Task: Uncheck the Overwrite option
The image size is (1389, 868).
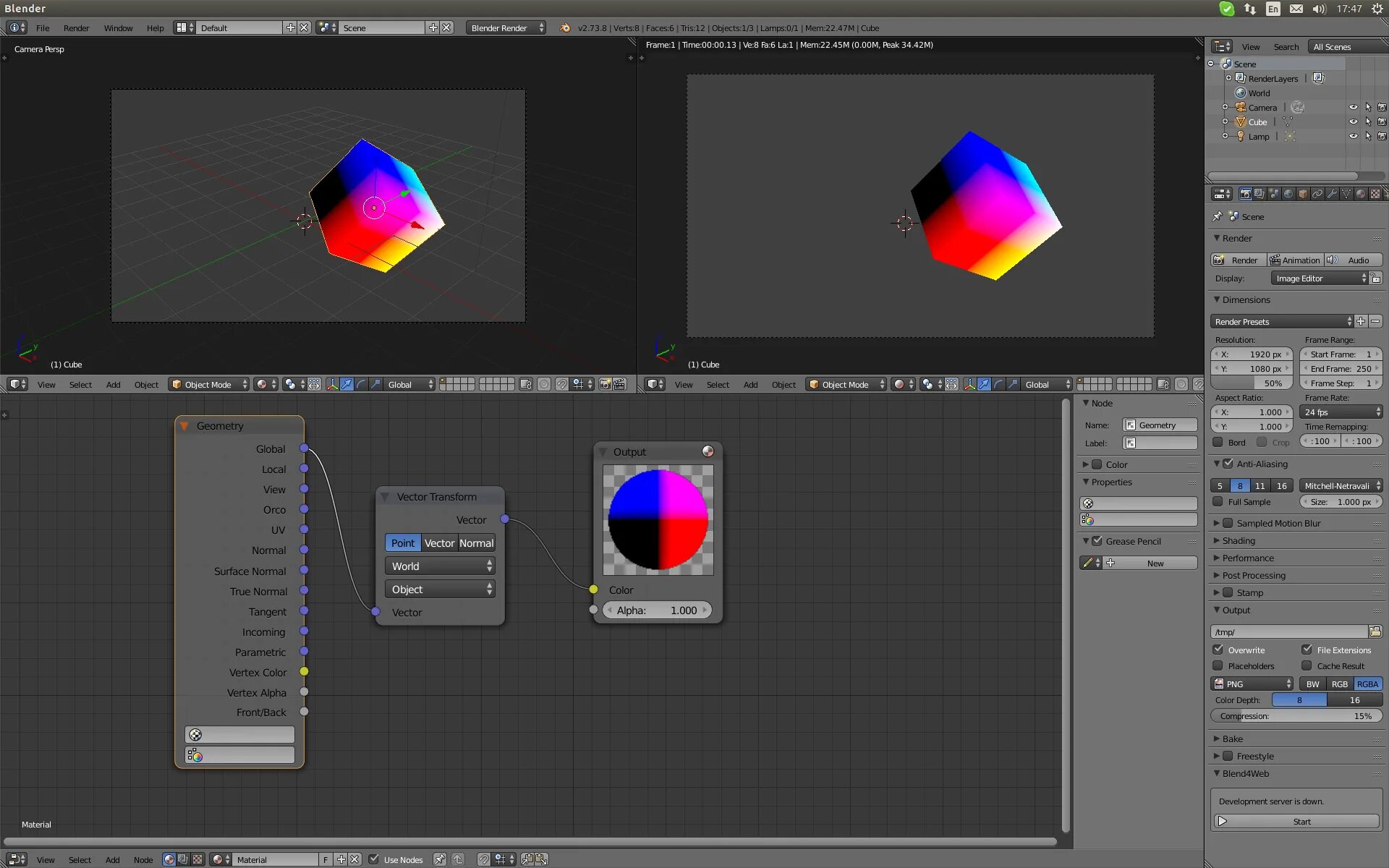Action: point(1218,650)
